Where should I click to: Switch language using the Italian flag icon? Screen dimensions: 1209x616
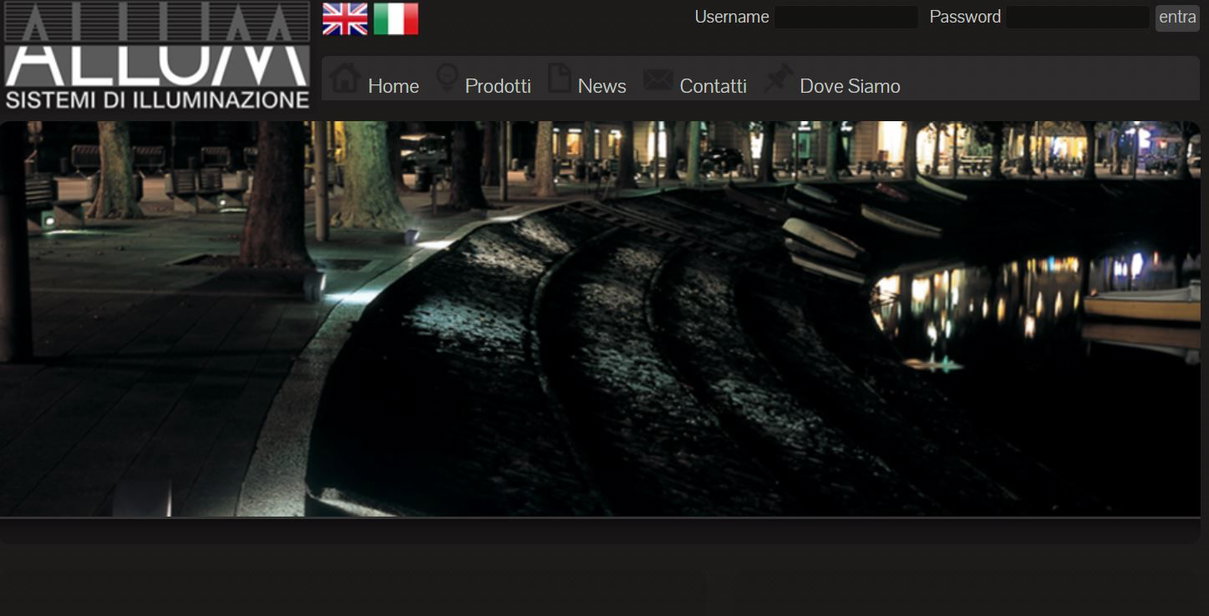pyautogui.click(x=396, y=19)
